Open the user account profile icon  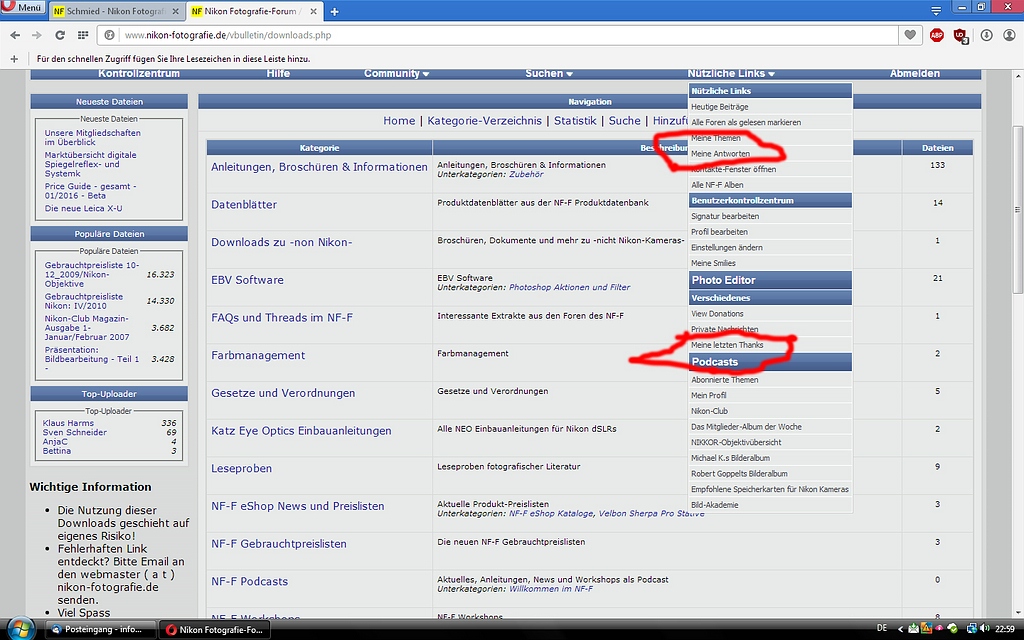(x=1010, y=35)
